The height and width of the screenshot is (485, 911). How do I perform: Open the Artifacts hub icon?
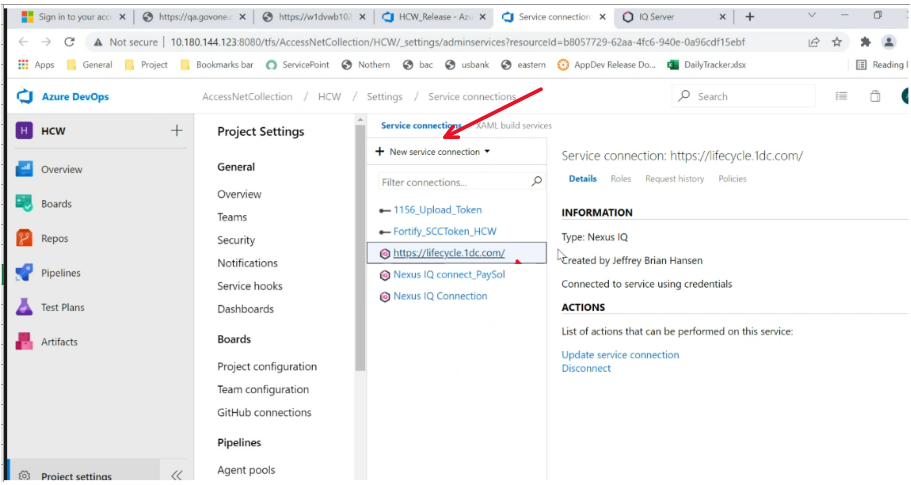click(25, 342)
